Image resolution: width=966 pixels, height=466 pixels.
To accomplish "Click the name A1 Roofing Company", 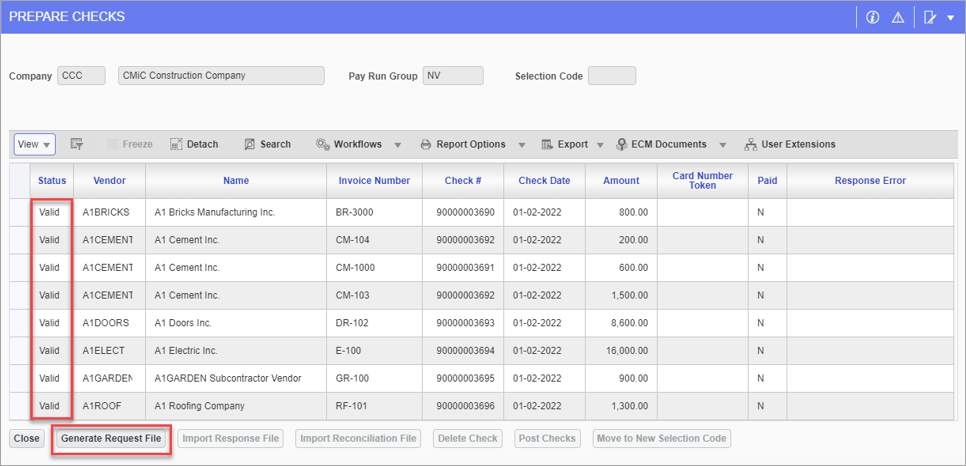I will (x=199, y=406).
